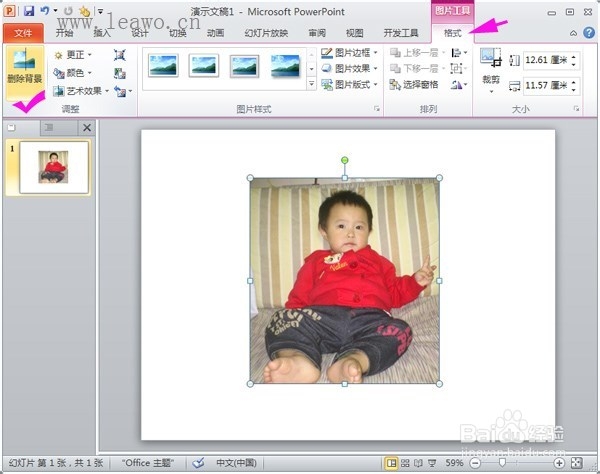Close the slides thumbnail pane
This screenshot has height=474, width=600.
pos(87,127)
